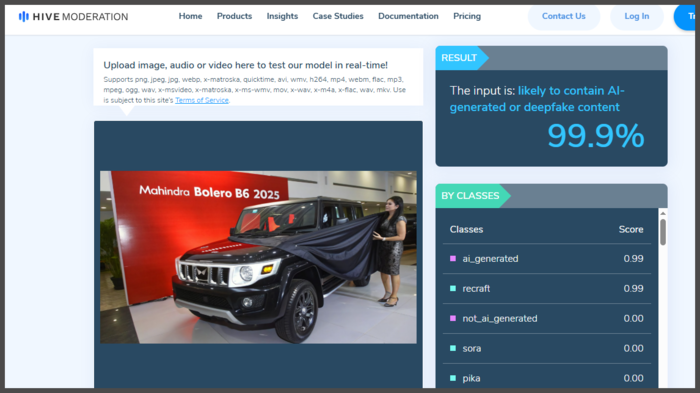Screen dimensions: 700x393
Task: Click the teal swatch beside pika
Action: pos(453,378)
